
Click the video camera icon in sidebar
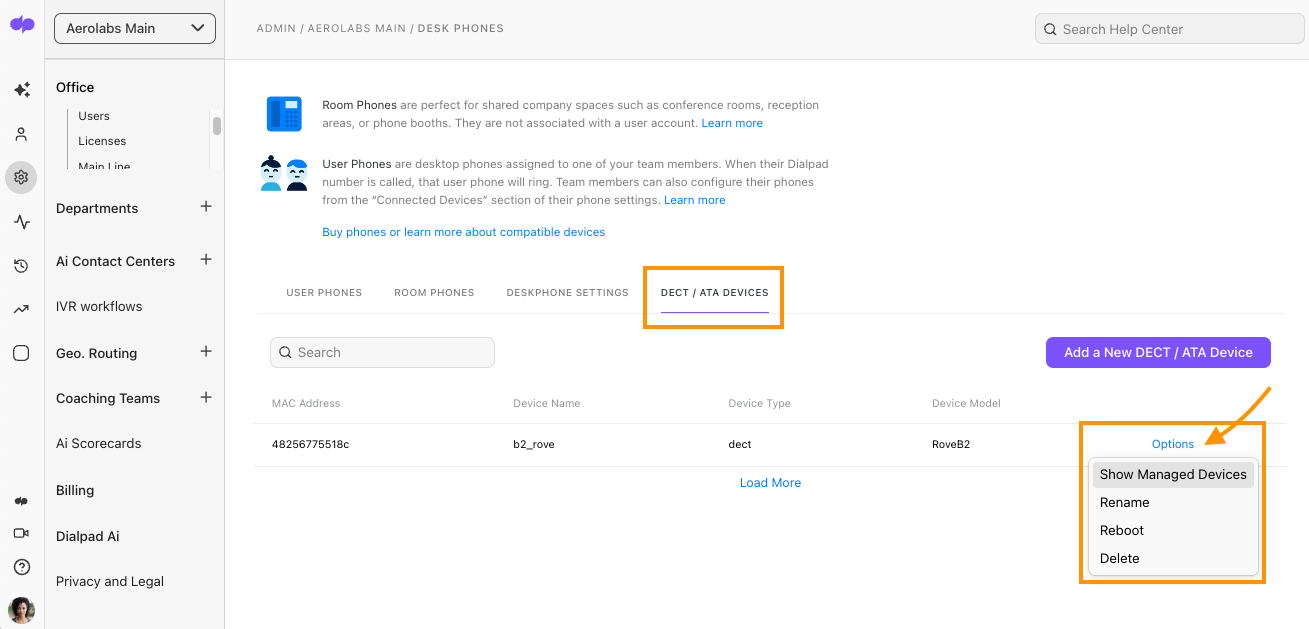coord(21,534)
